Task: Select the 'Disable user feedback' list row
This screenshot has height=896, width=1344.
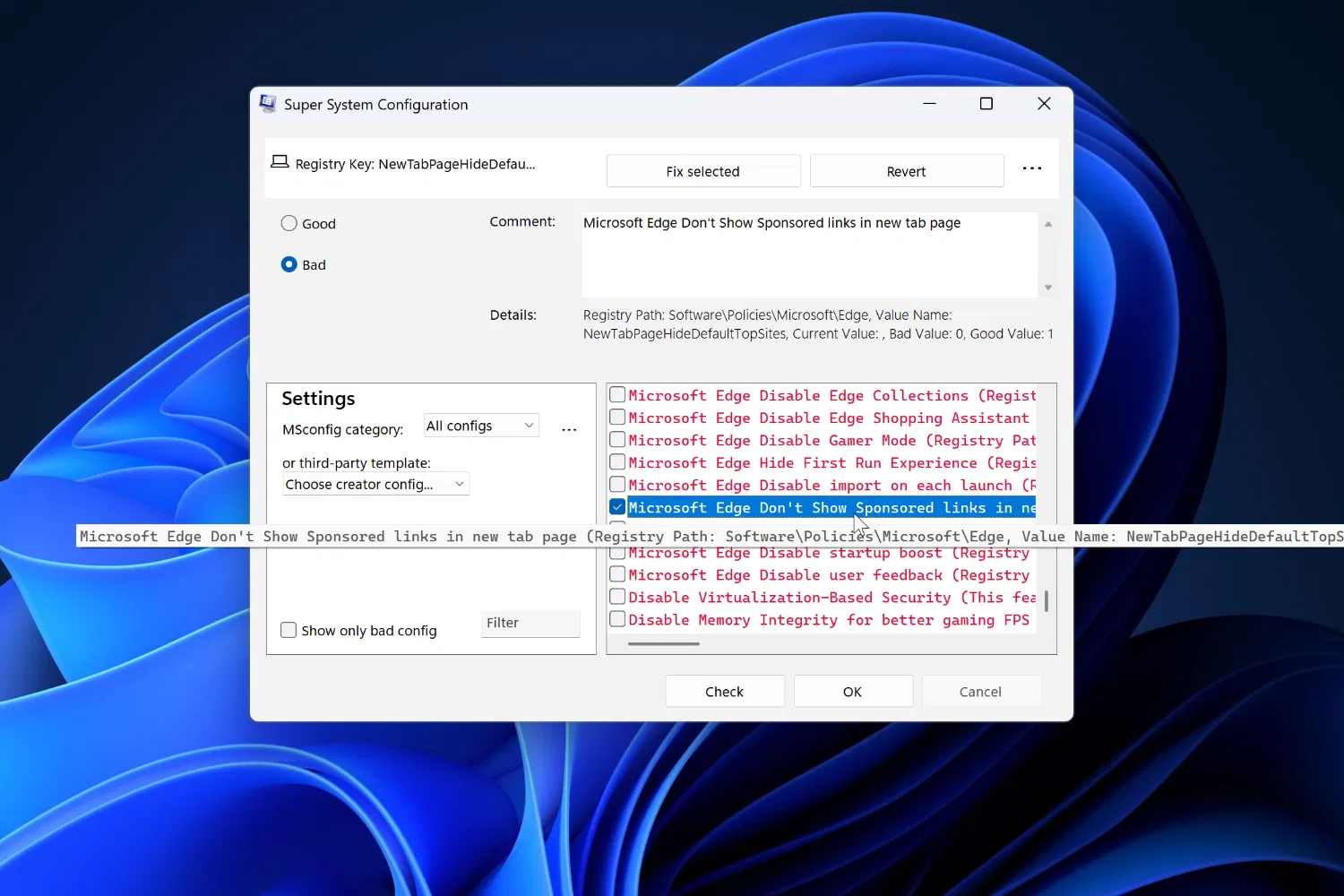Action: pos(831,574)
